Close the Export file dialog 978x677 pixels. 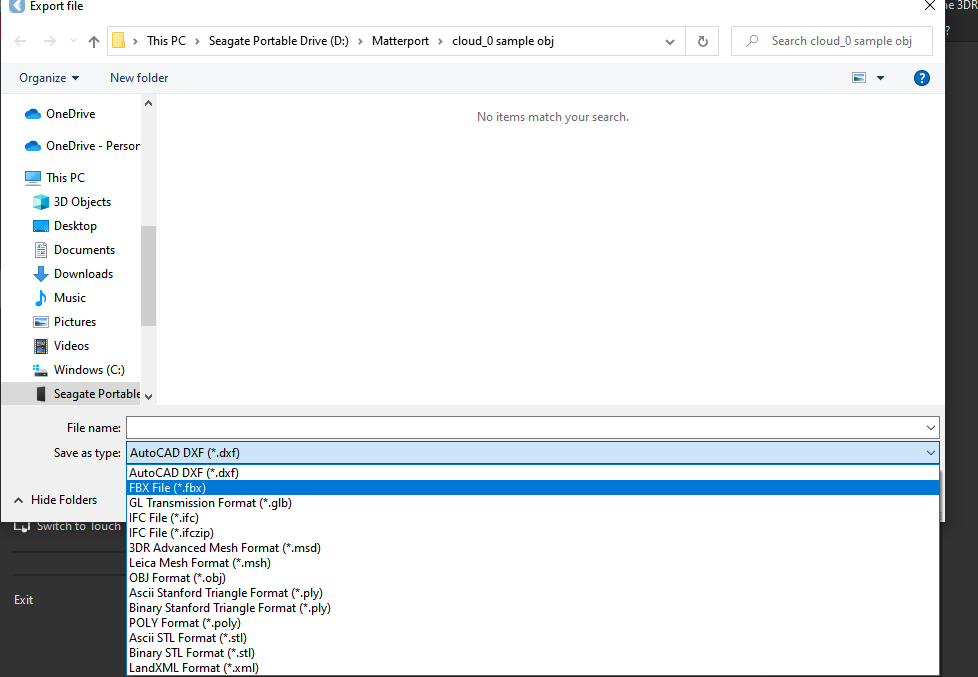point(929,6)
